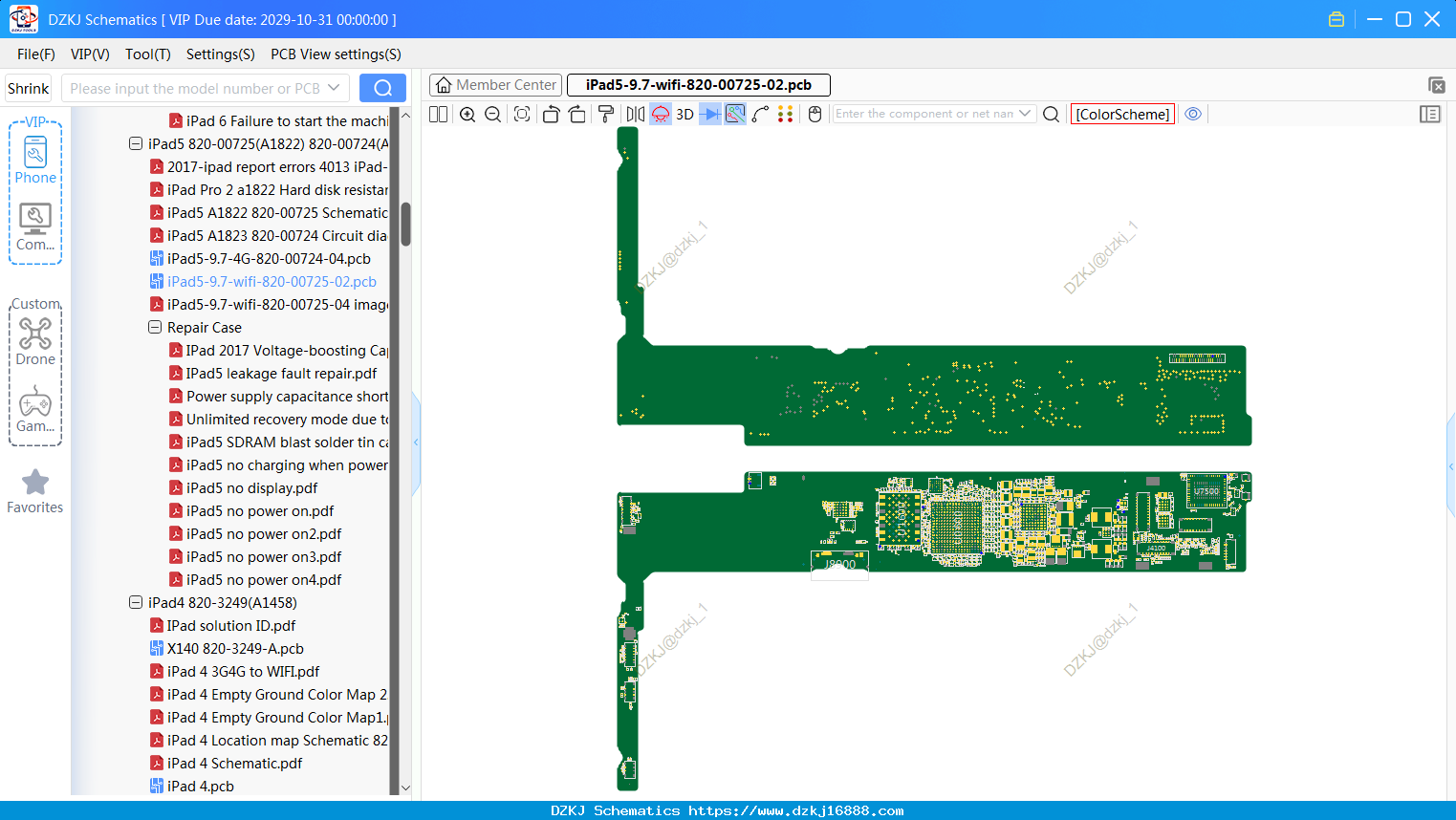The image size is (1456, 820).
Task: Open the Game console category in sidebar
Action: pos(35,409)
